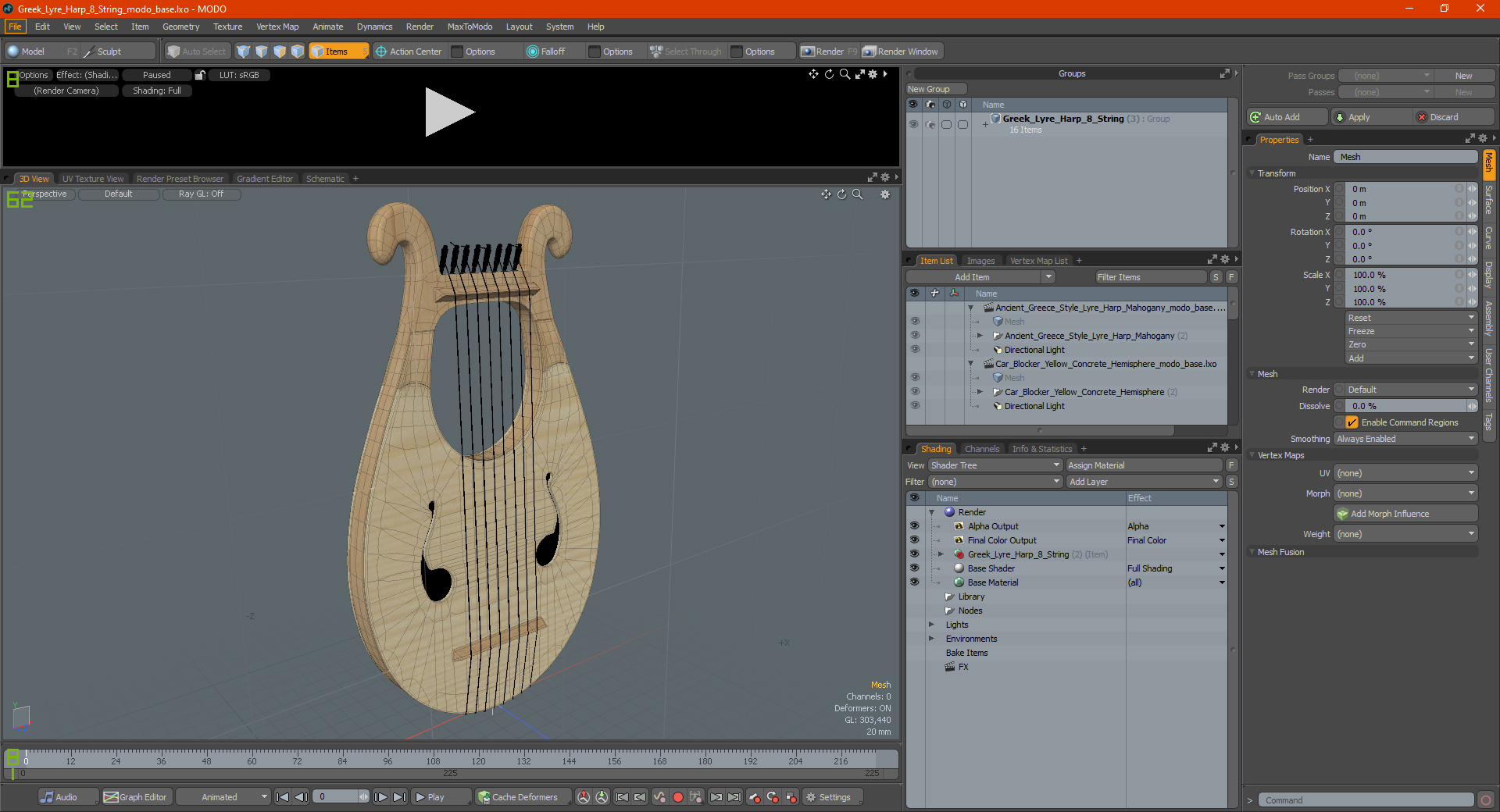The image size is (1500, 812).
Task: Select Polygons selection mode icon
Action: 279,52
